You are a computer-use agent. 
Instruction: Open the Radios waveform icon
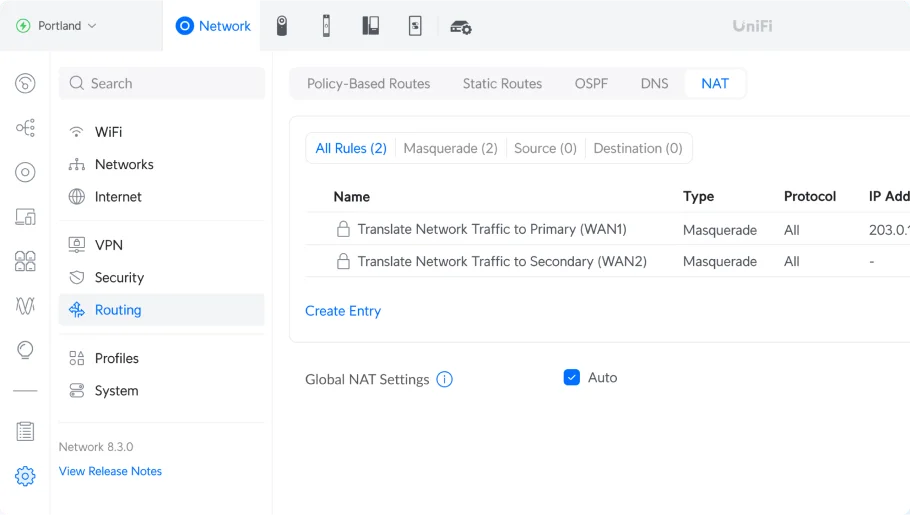coord(25,305)
